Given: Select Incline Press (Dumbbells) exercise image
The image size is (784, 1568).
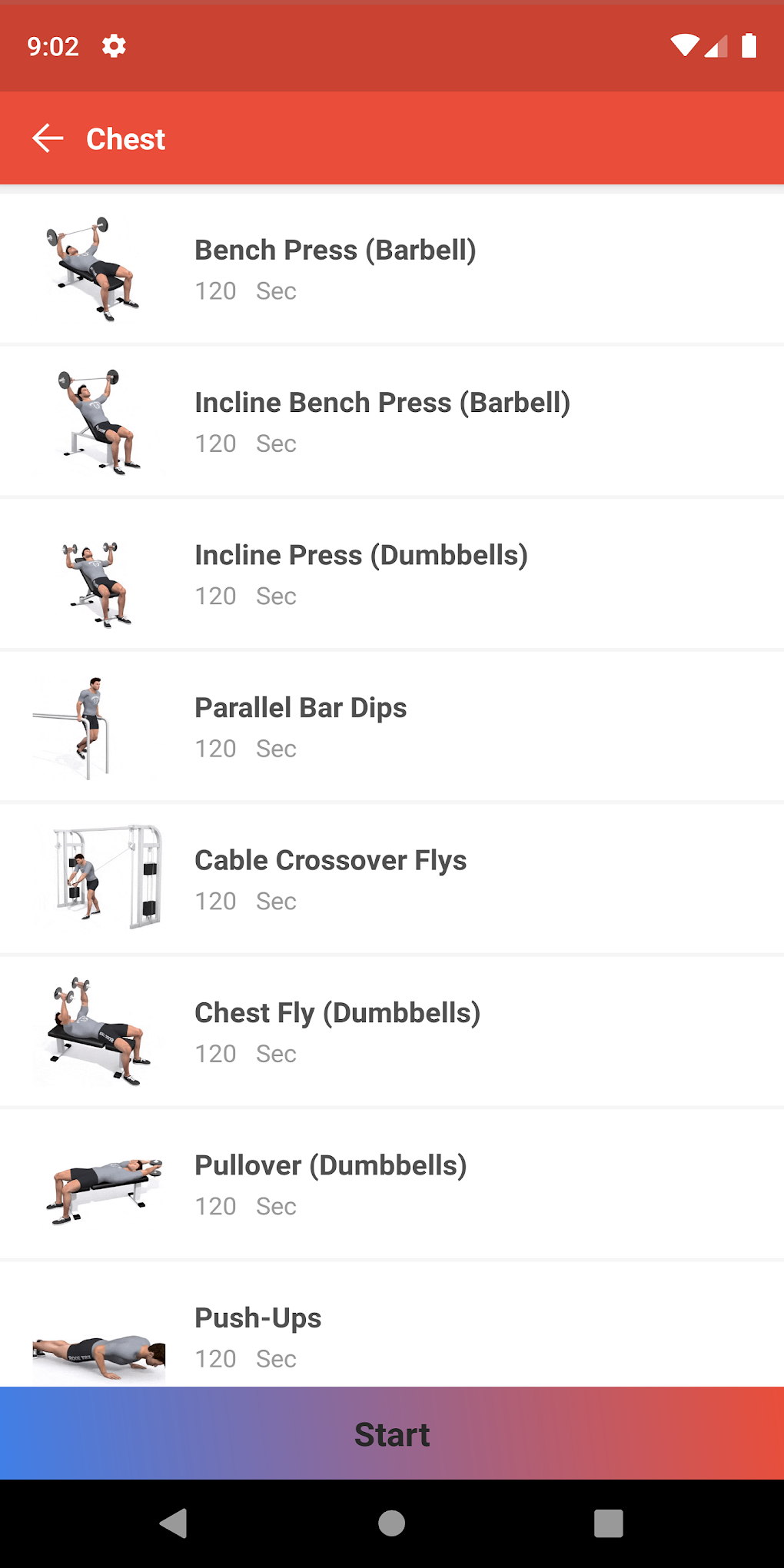Looking at the screenshot, I should (x=97, y=584).
